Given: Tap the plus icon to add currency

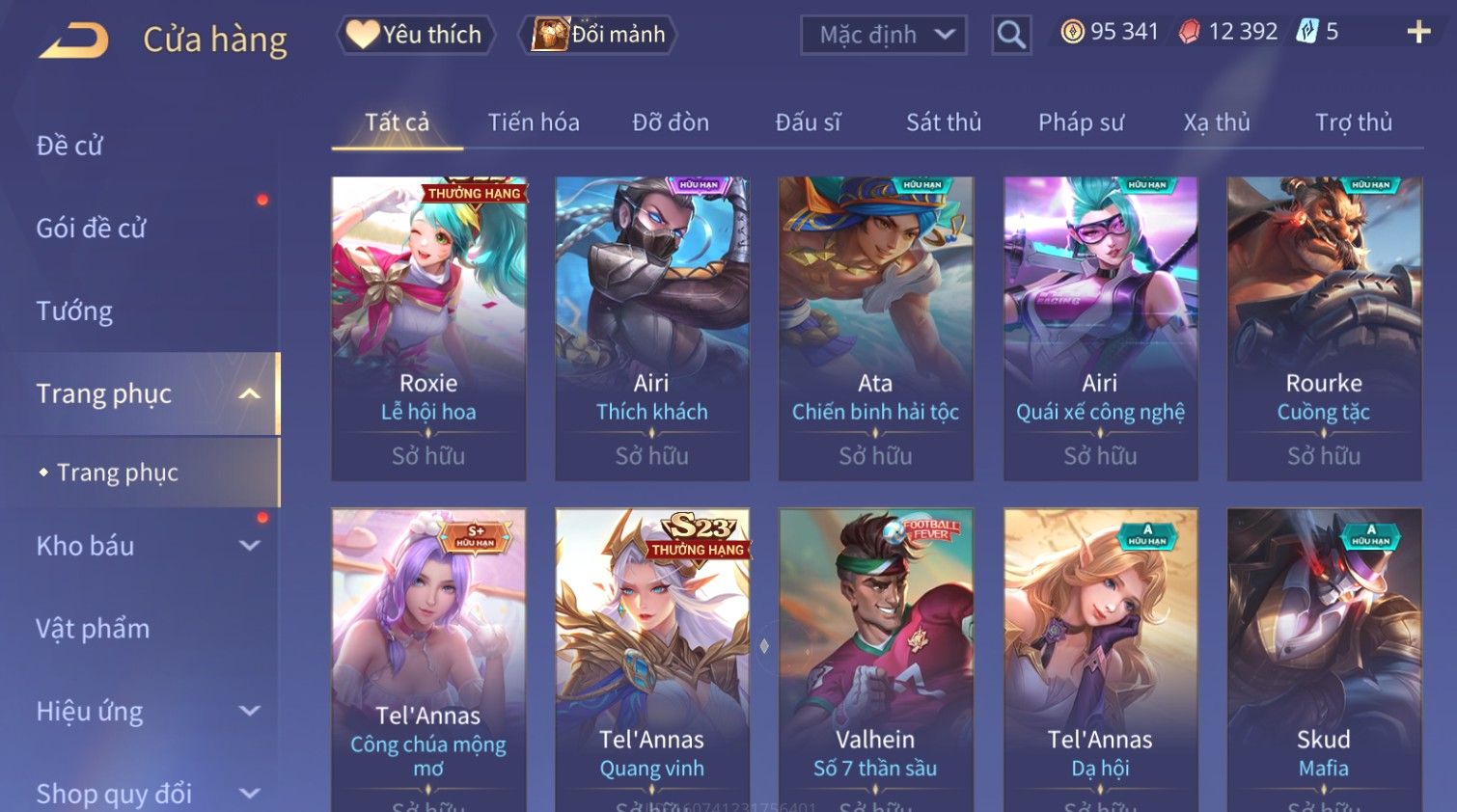Looking at the screenshot, I should [x=1418, y=33].
